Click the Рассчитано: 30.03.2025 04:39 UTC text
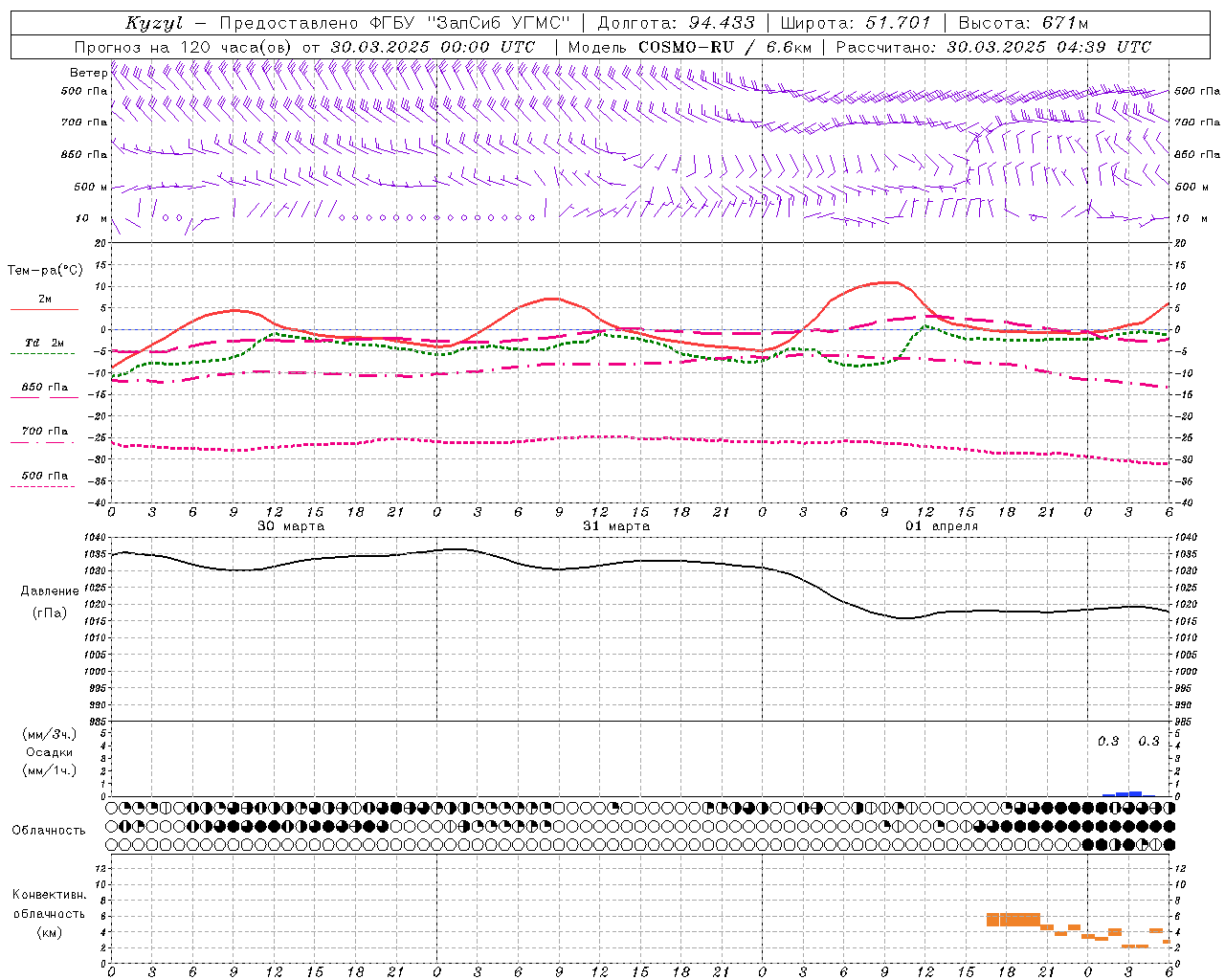 (x=993, y=47)
